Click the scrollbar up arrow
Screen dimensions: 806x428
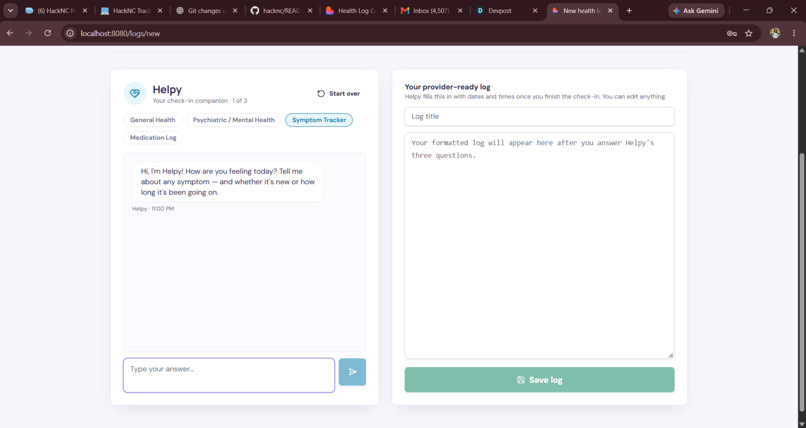(x=801, y=50)
